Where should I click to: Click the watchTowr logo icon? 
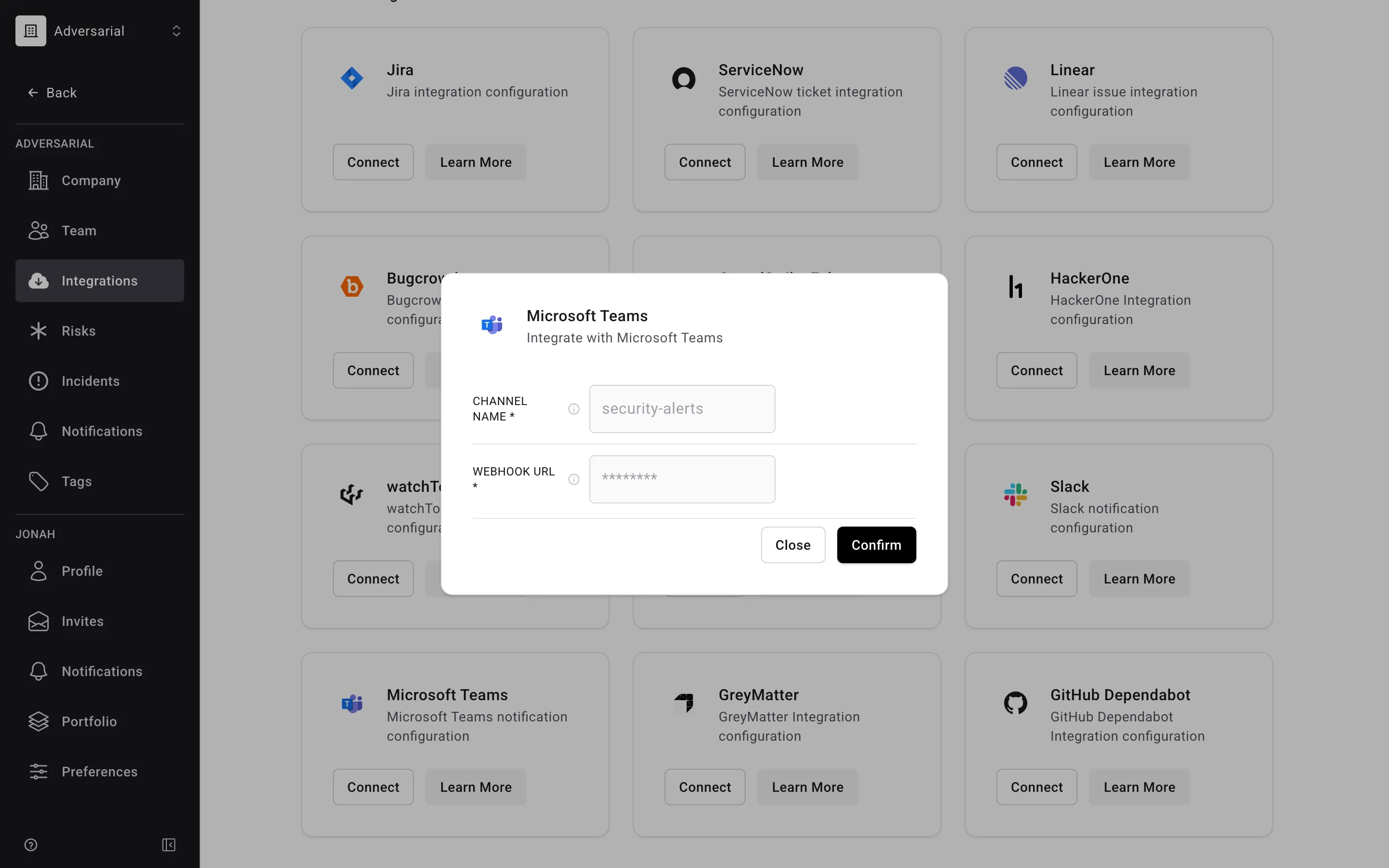[x=352, y=494]
